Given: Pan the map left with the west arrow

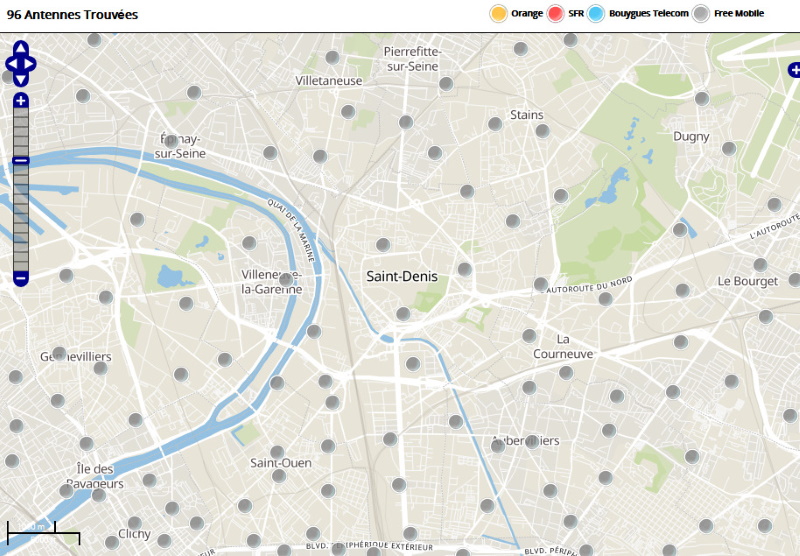Looking at the screenshot, I should tap(10, 64).
